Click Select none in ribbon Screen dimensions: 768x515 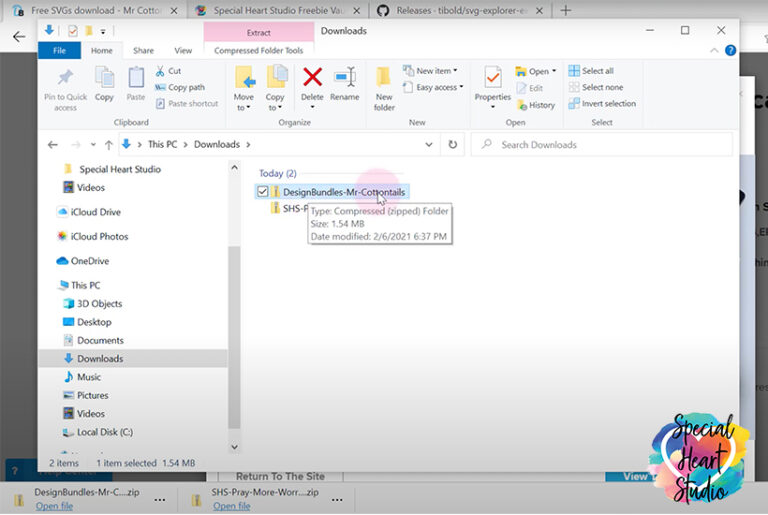coord(596,87)
